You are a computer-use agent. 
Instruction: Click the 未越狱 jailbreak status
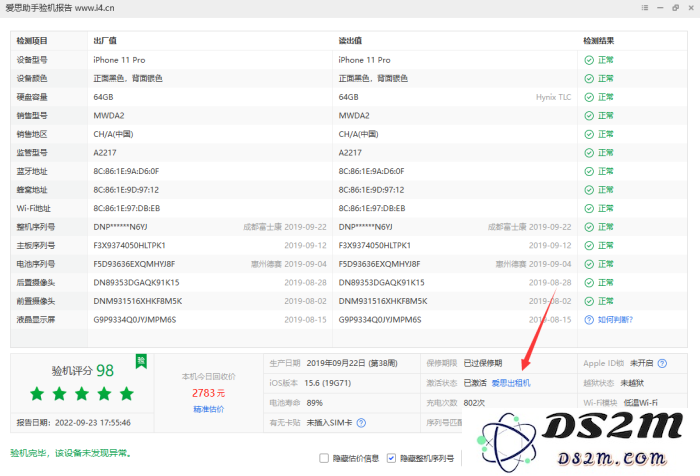pyautogui.click(x=632, y=383)
